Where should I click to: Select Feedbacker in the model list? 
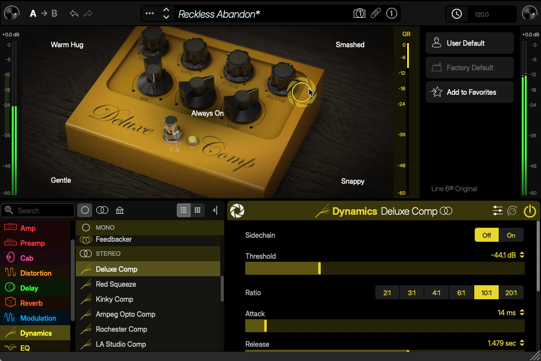[x=148, y=240]
